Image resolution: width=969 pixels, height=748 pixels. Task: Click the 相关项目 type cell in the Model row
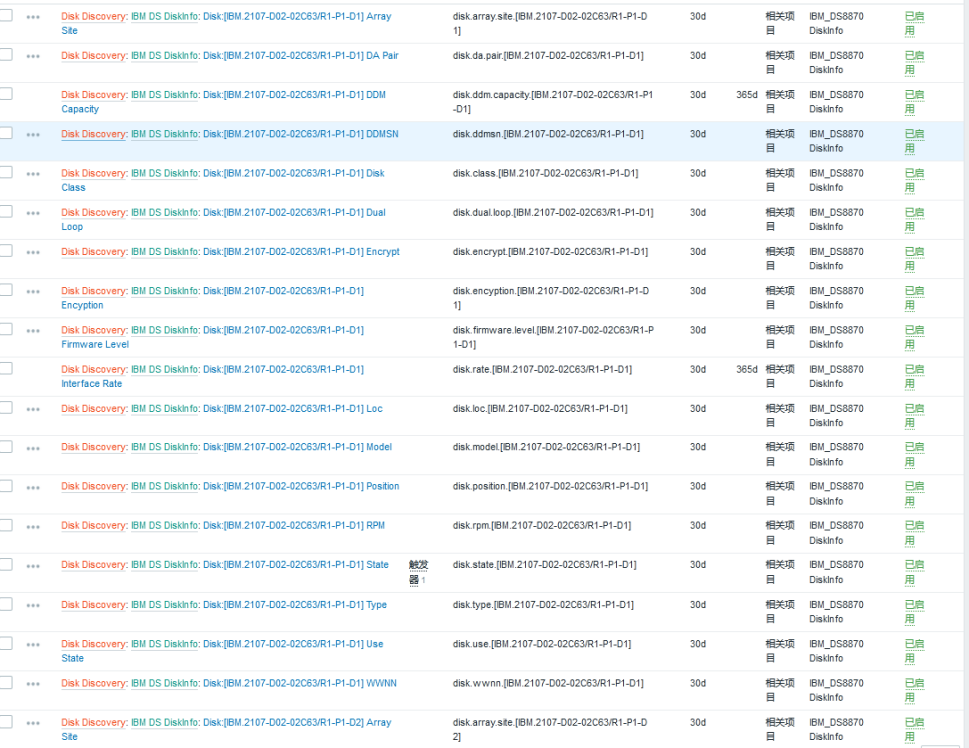point(780,454)
